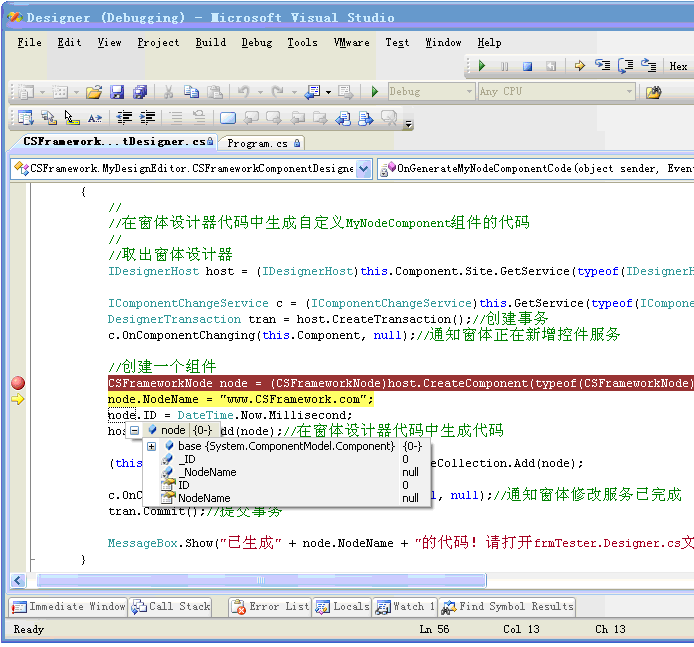
Task: Open the Debug configuration dropdown
Action: click(430, 92)
